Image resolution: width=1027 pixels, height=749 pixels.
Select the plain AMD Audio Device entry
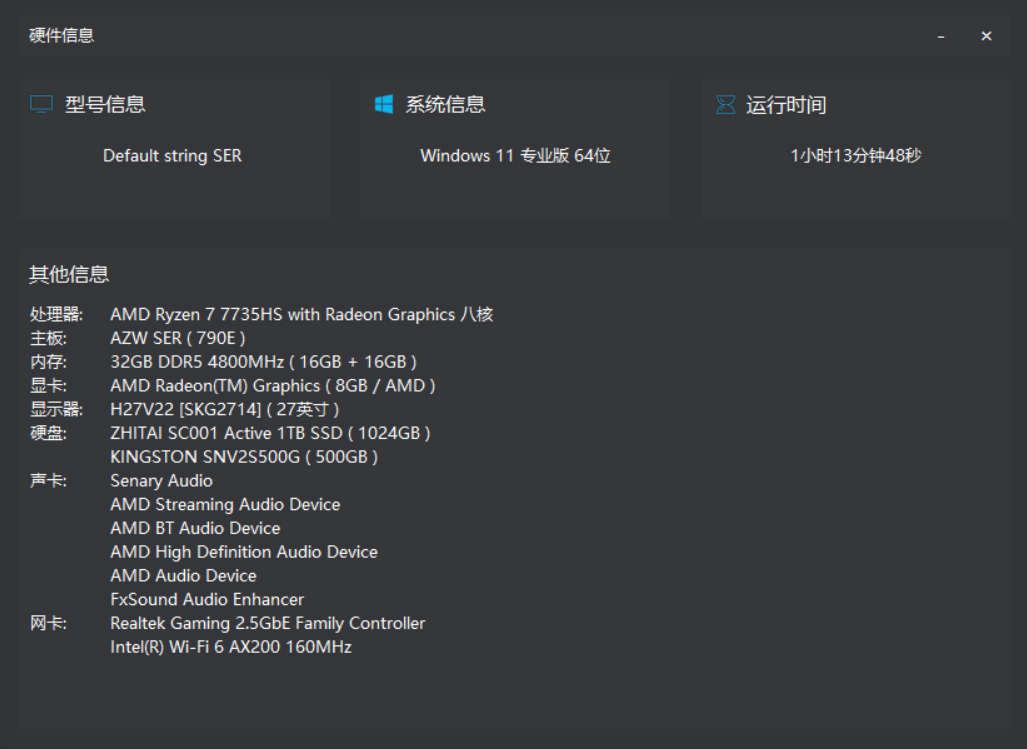pyautogui.click(x=183, y=575)
